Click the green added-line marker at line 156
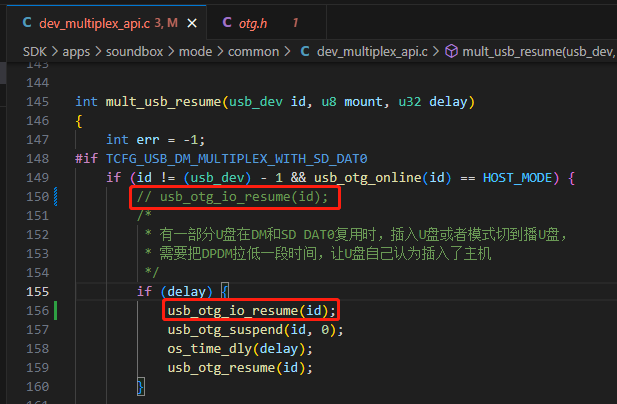This screenshot has height=404, width=617. 55,310
